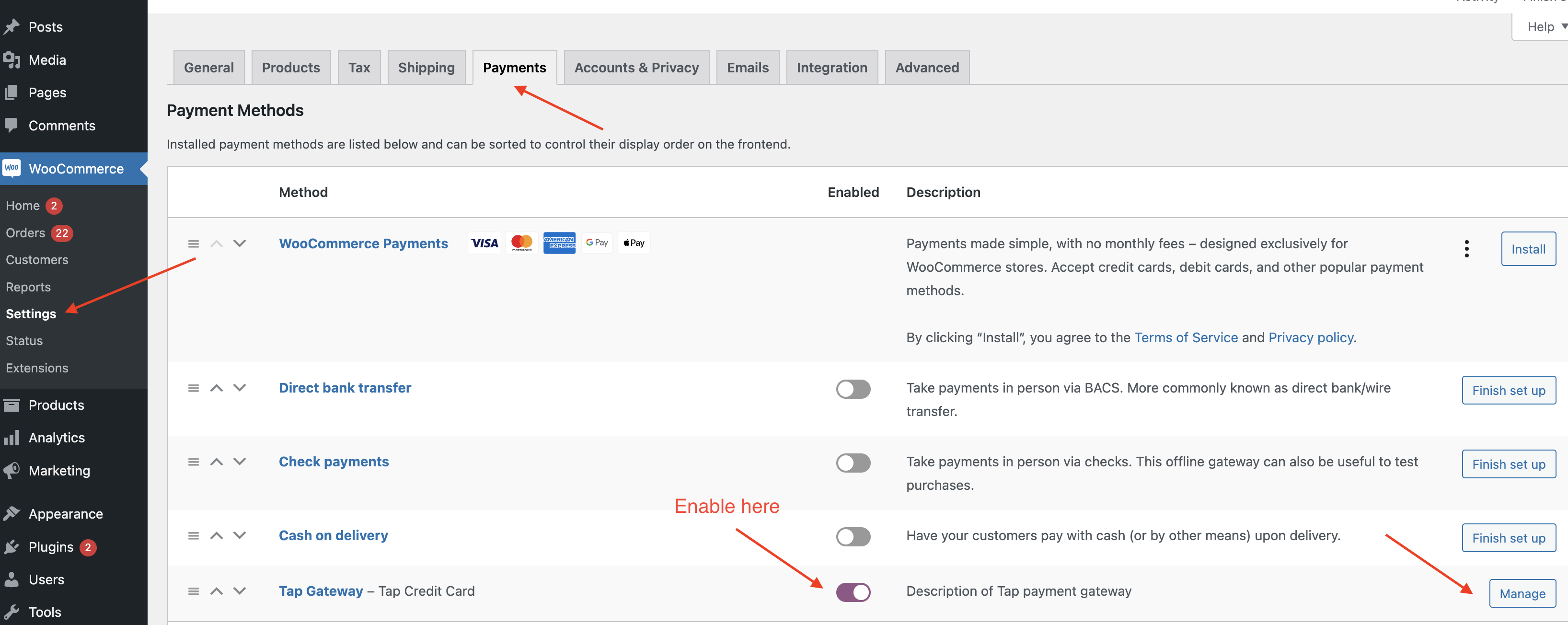Open WooCommerce from the sidebar icon
This screenshot has height=625, width=1568.
click(12, 169)
